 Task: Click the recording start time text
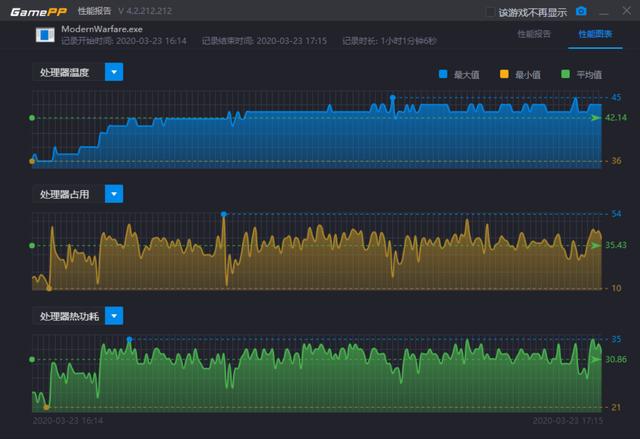124,41
